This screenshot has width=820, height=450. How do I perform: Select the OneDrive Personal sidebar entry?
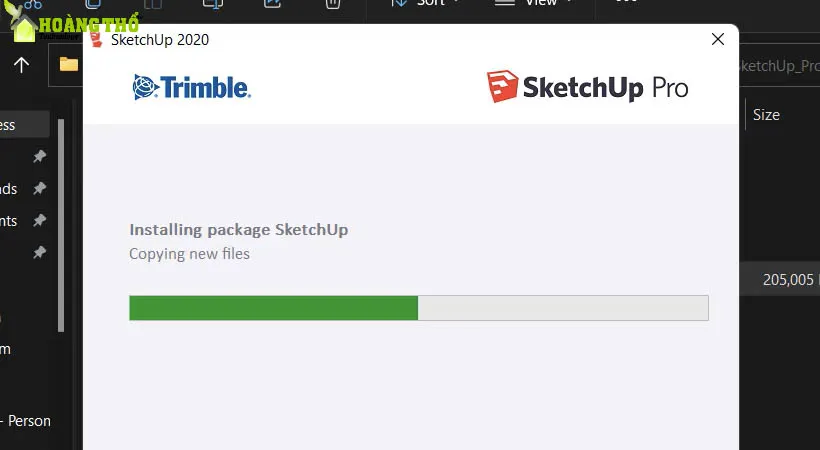tap(28, 421)
